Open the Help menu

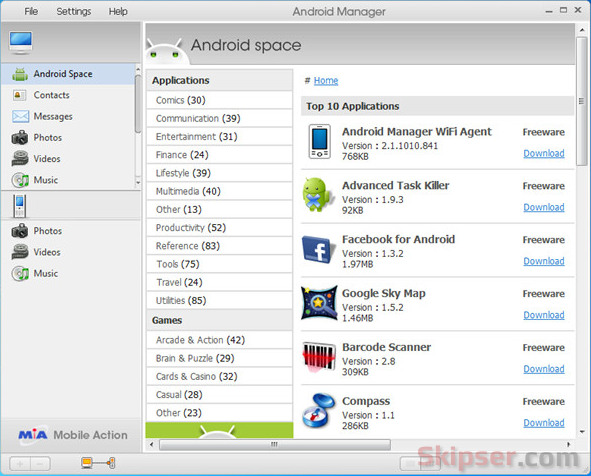[x=118, y=12]
